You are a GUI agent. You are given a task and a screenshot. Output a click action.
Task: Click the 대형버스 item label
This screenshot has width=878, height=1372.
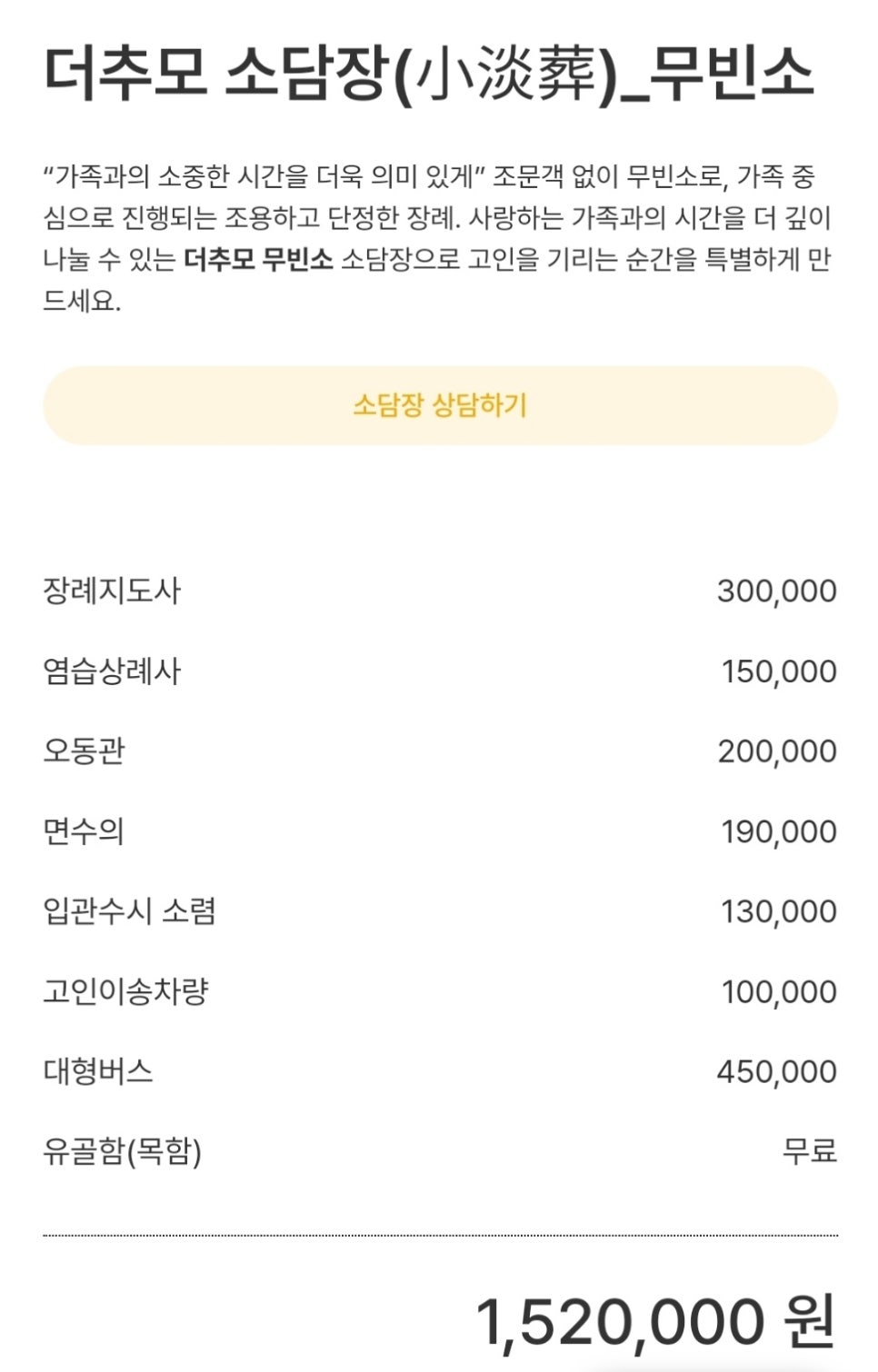tap(98, 1071)
